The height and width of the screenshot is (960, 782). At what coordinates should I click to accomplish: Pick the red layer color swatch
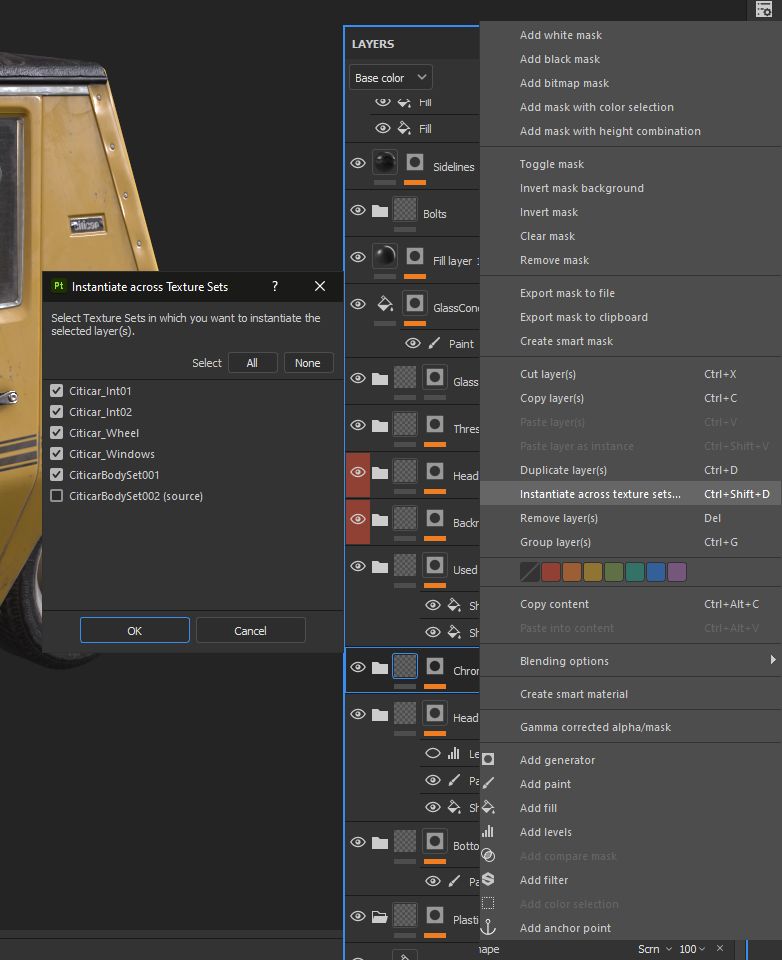click(551, 572)
